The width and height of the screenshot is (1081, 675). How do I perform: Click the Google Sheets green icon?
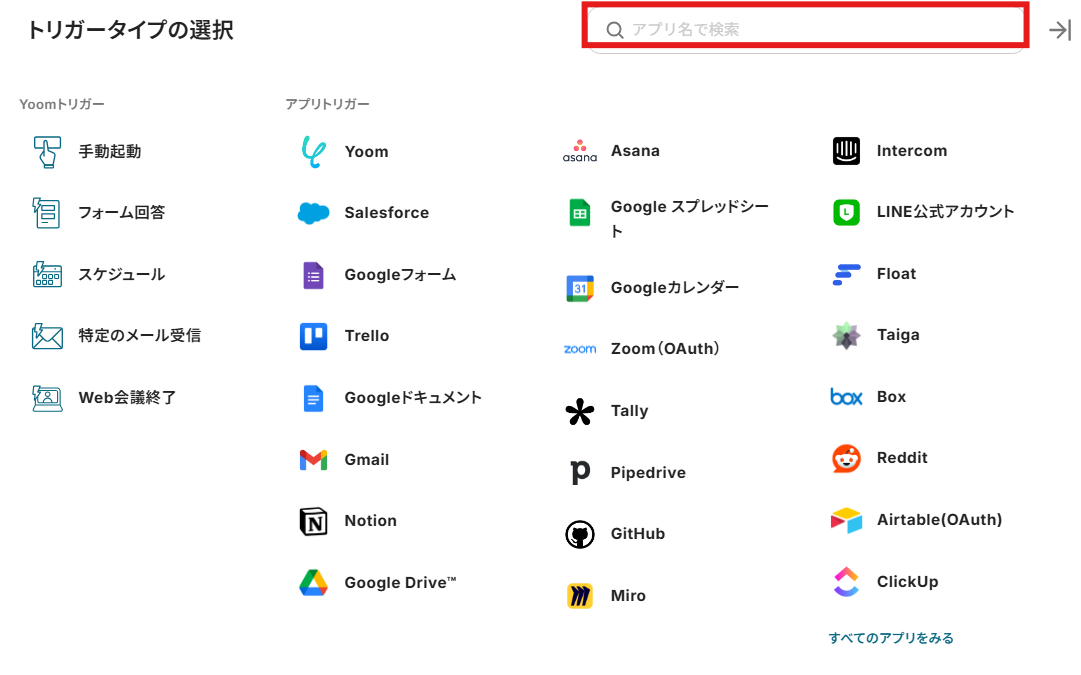tap(580, 213)
